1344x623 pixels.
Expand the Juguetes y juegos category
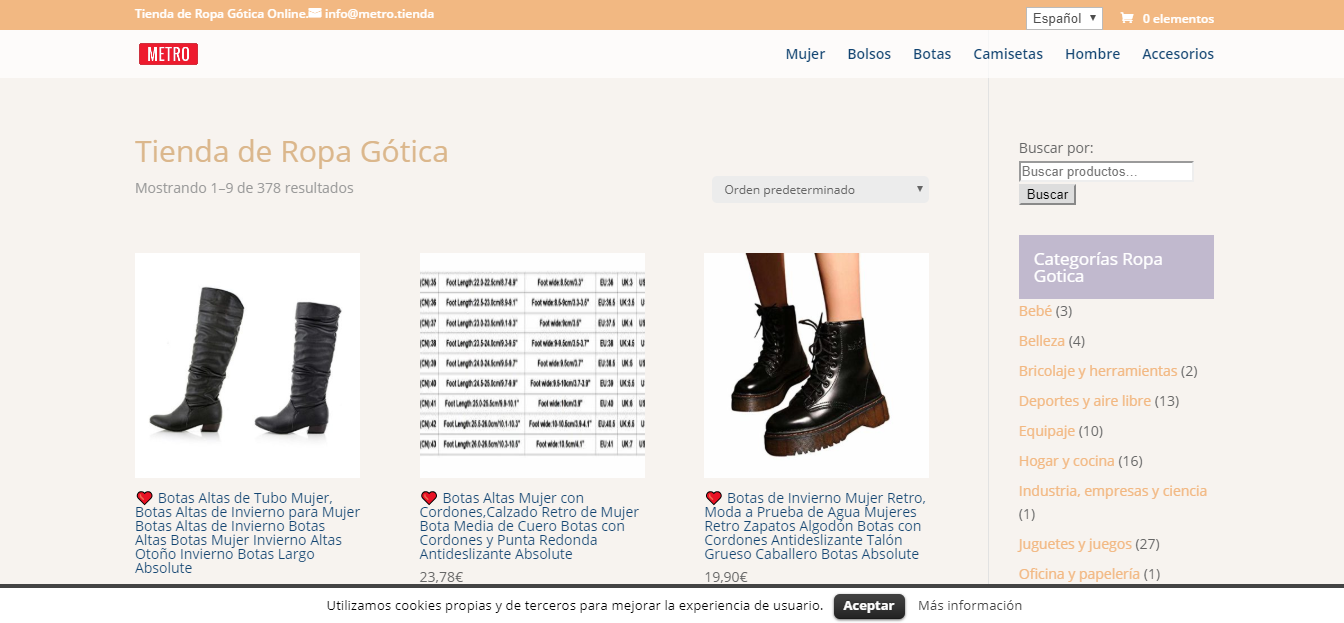(x=1075, y=543)
